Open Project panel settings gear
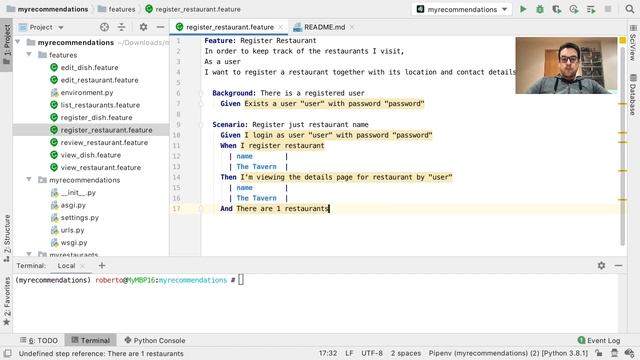The height and width of the screenshot is (360, 640). pos(143,27)
